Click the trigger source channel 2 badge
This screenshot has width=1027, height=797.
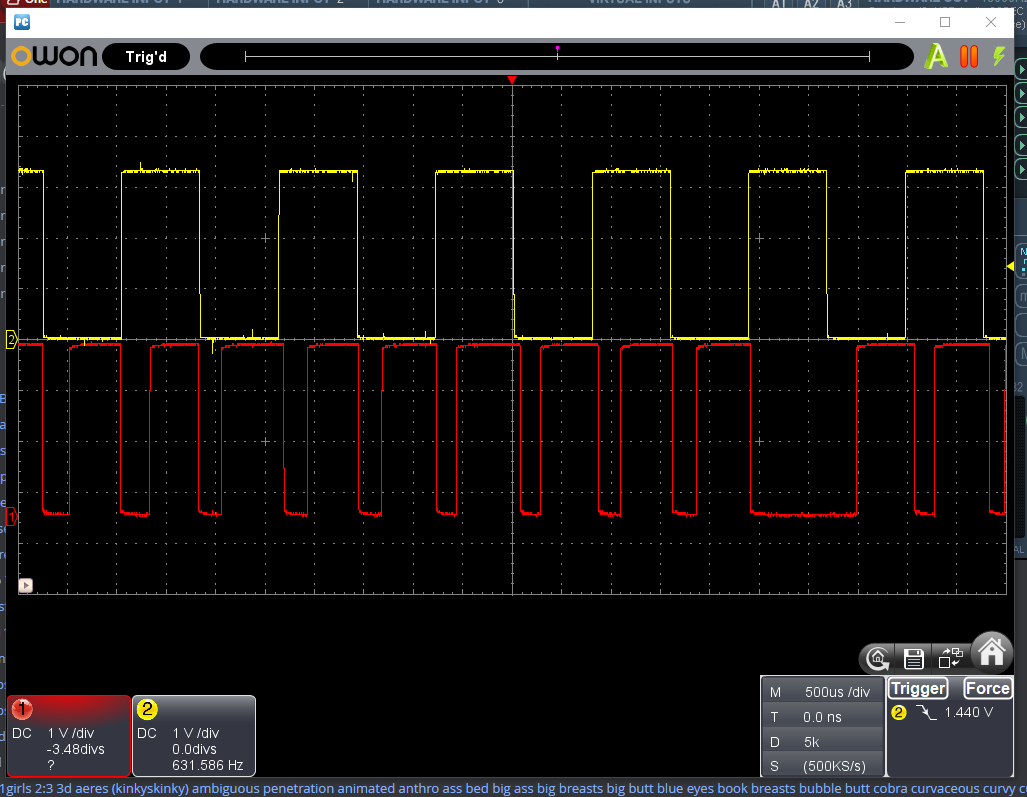[x=899, y=713]
